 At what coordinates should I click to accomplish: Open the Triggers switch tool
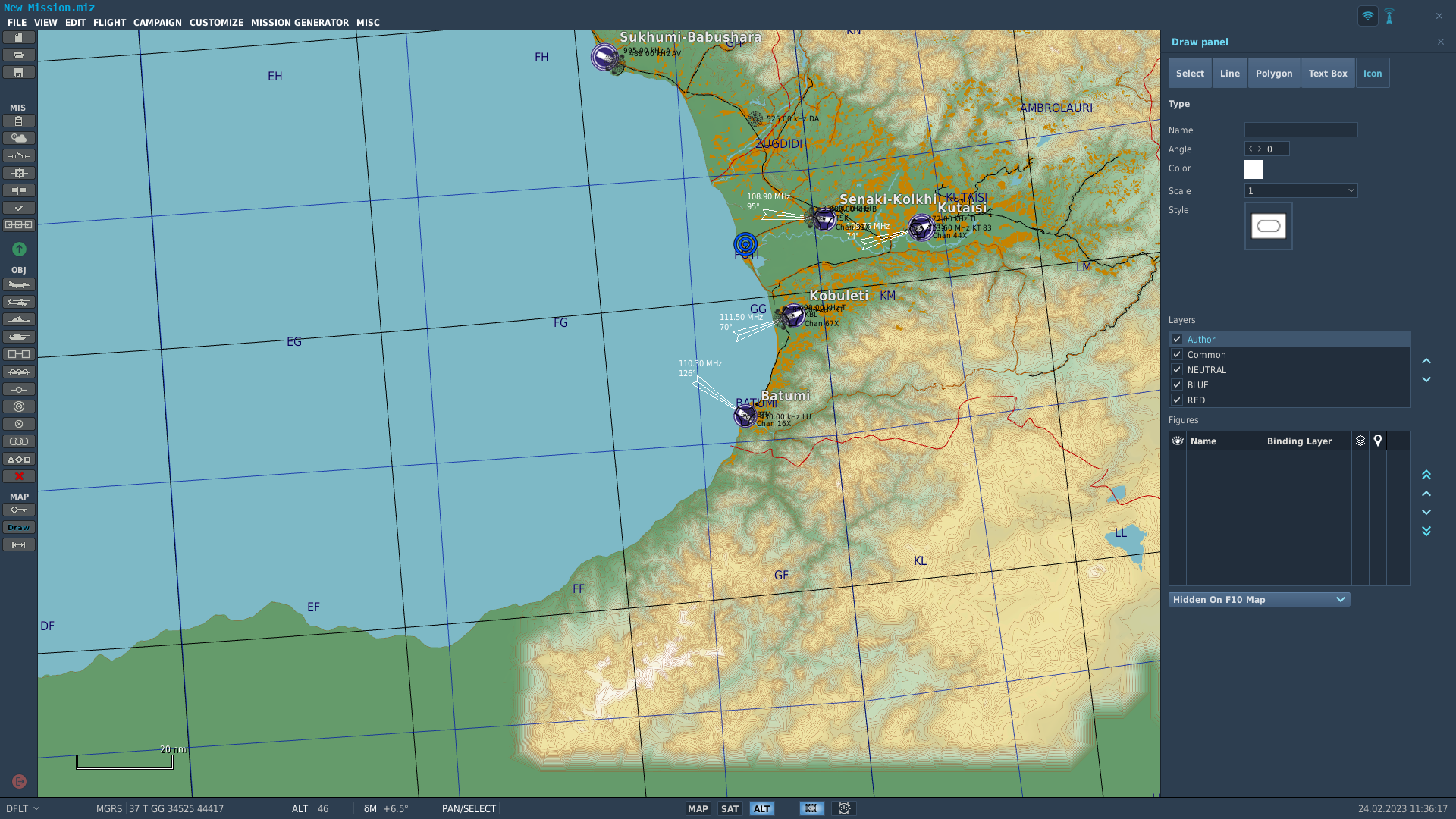coord(19,155)
